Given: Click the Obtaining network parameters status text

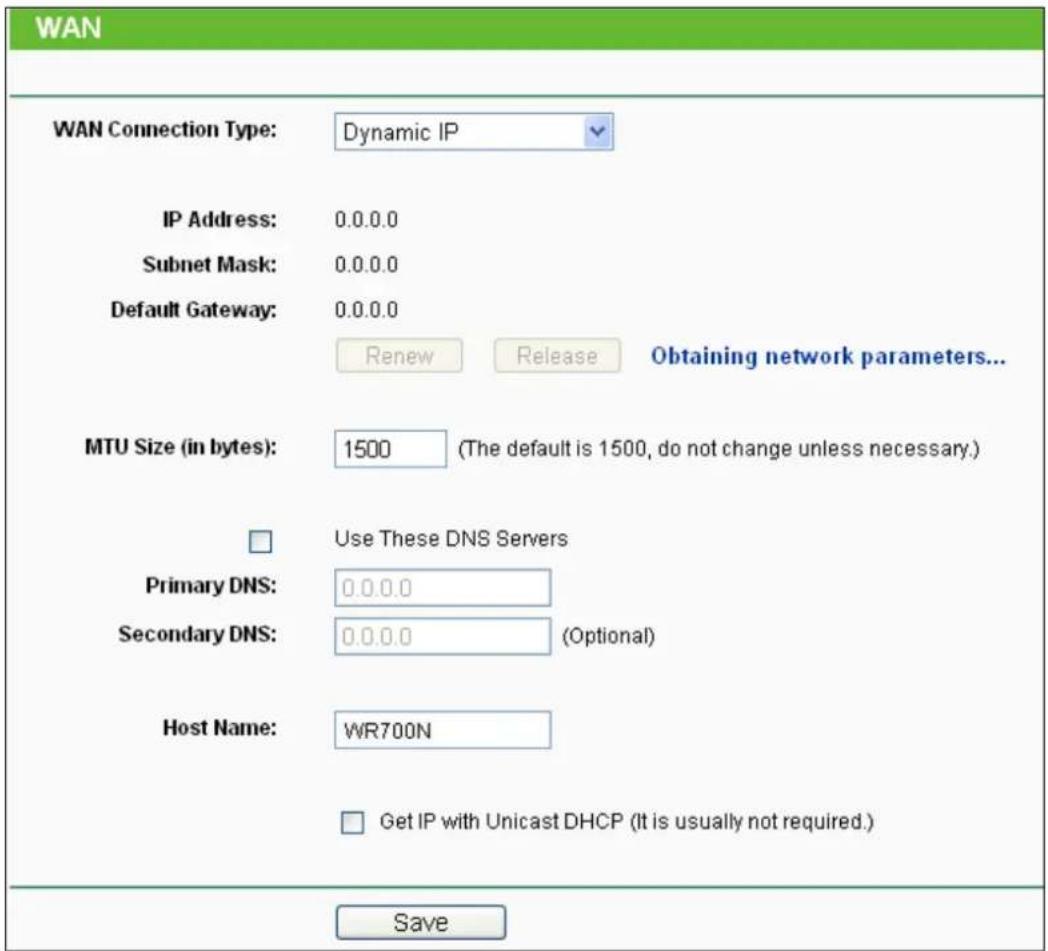Looking at the screenshot, I should pyautogui.click(x=828, y=356).
